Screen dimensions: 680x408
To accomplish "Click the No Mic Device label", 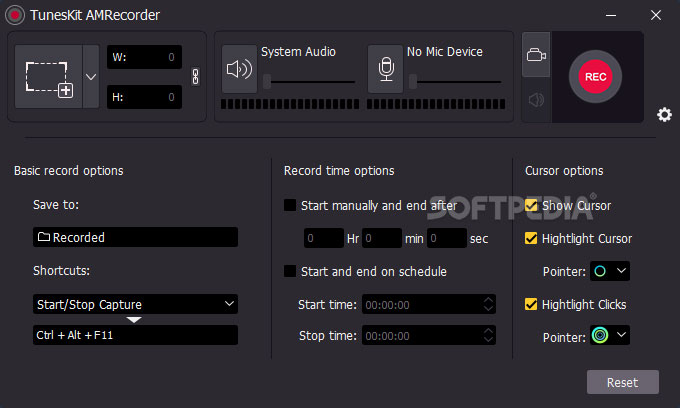I will (x=445, y=52).
